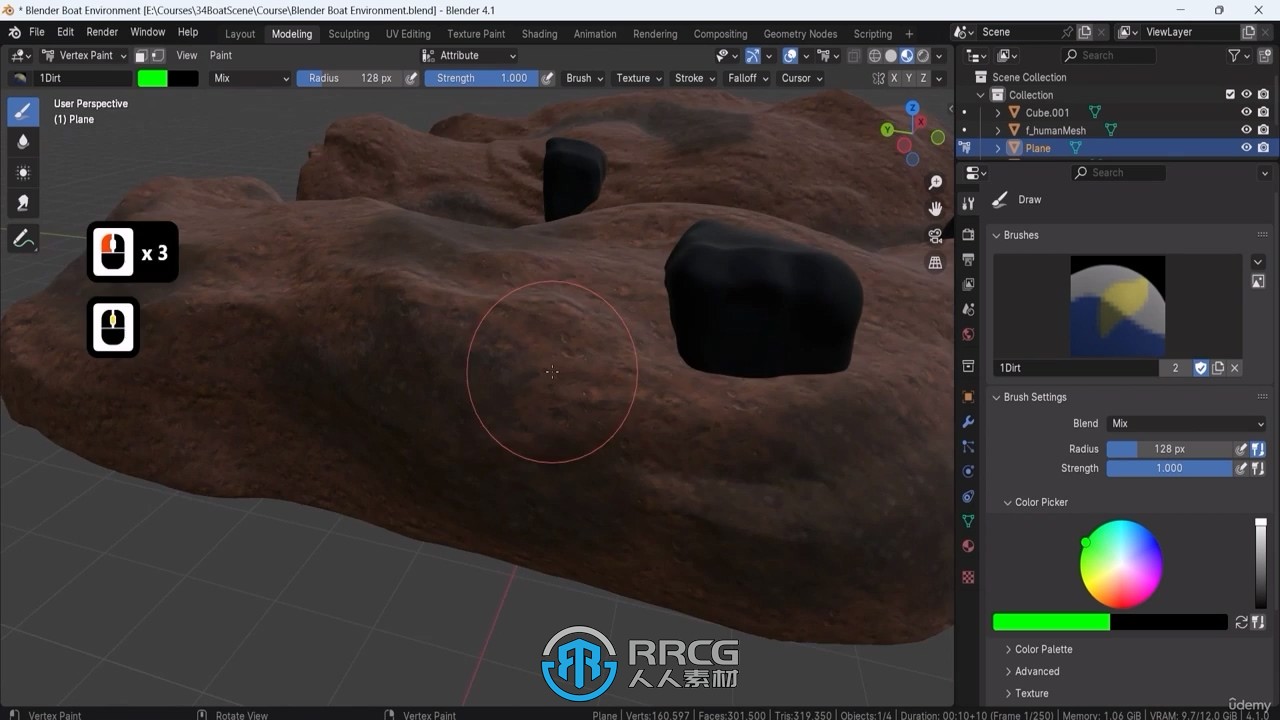The image size is (1280, 720).
Task: Hide Plane object in viewport
Action: (1246, 148)
